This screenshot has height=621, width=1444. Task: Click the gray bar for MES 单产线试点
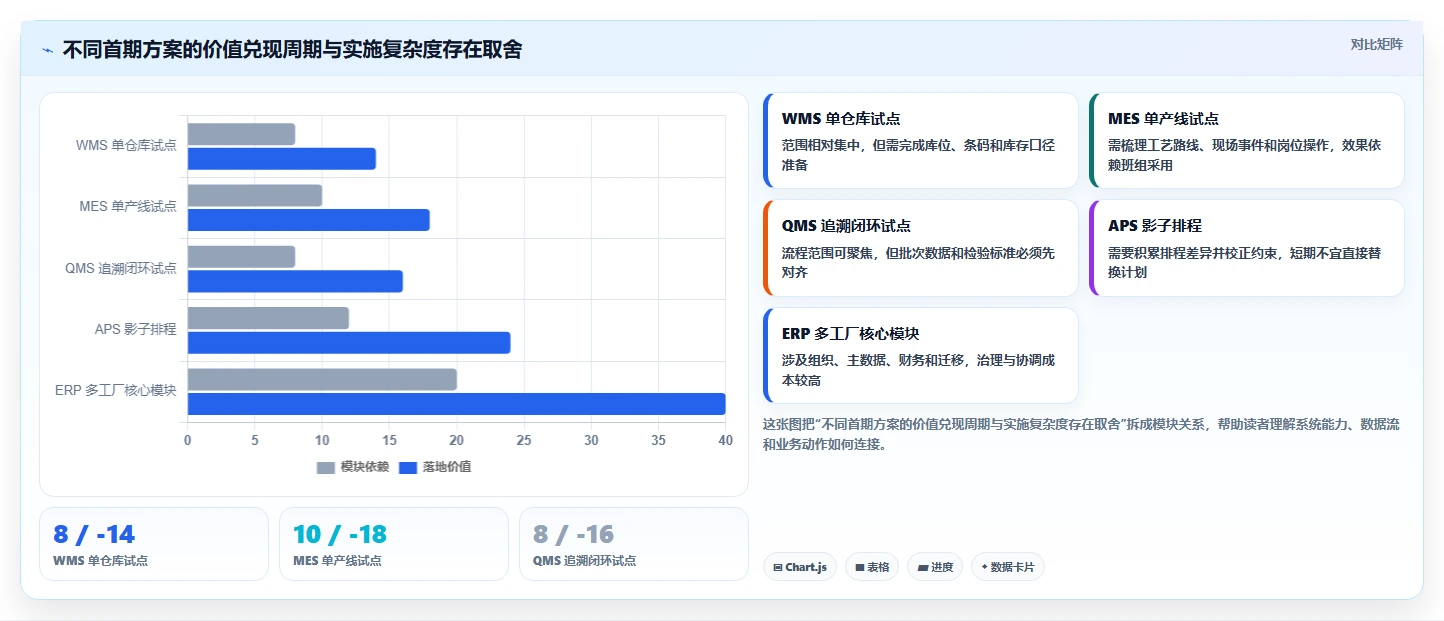[255, 196]
